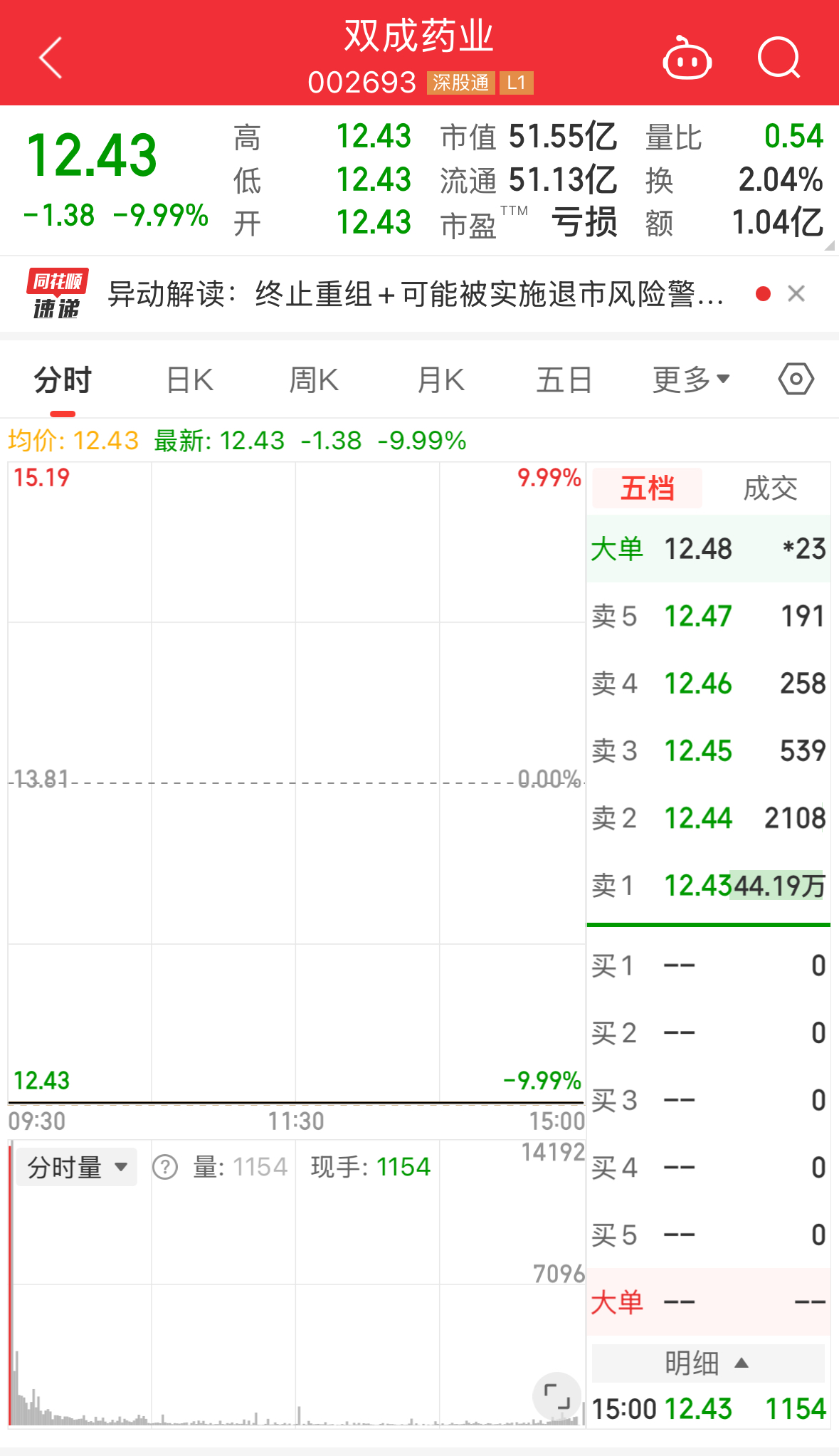Select the 周K tab

(x=314, y=379)
